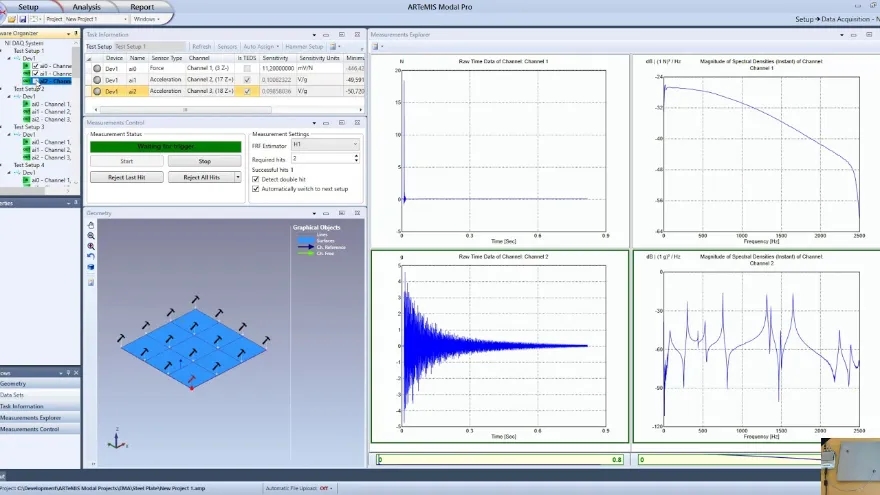Toggle the ai0 channel checkbox in Test Setup 1
This screenshot has width=880, height=495.
pos(35,66)
